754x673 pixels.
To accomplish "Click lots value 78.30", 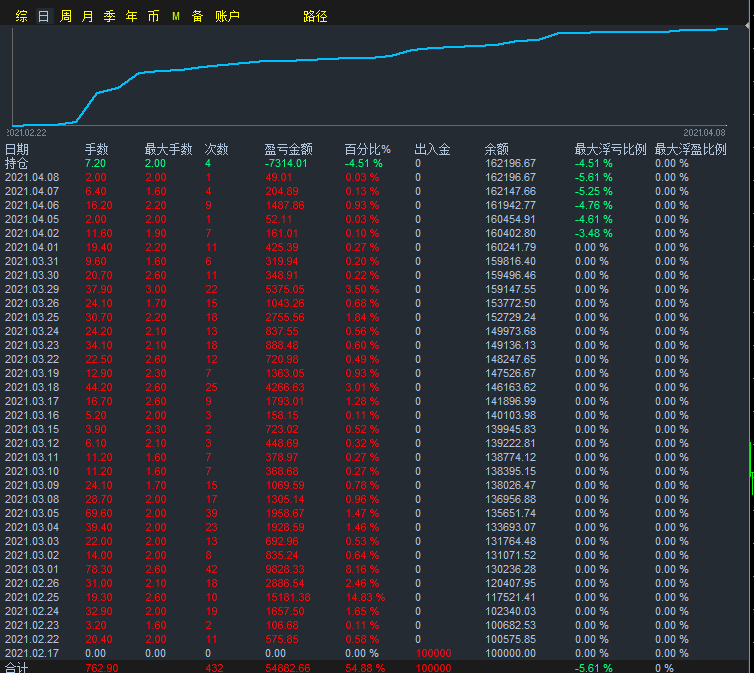I will [x=99, y=569].
